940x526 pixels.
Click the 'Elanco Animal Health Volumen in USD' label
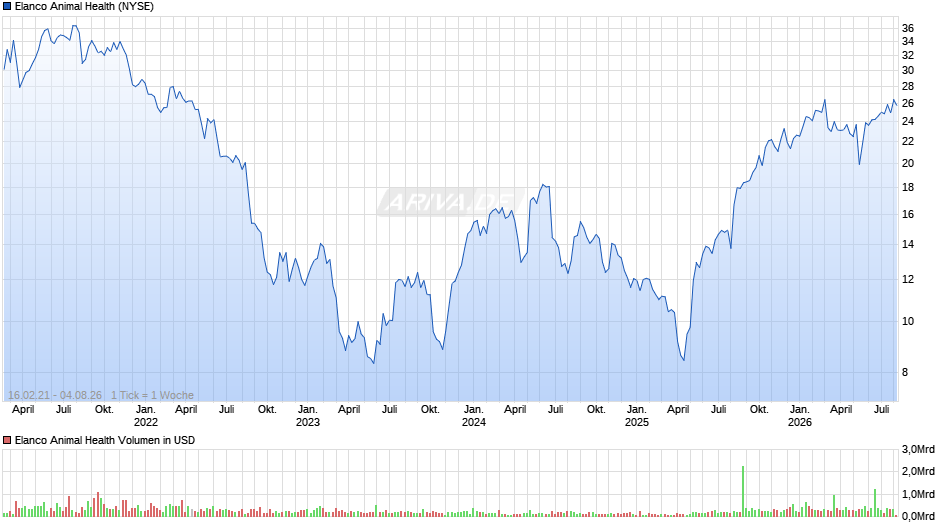point(105,440)
